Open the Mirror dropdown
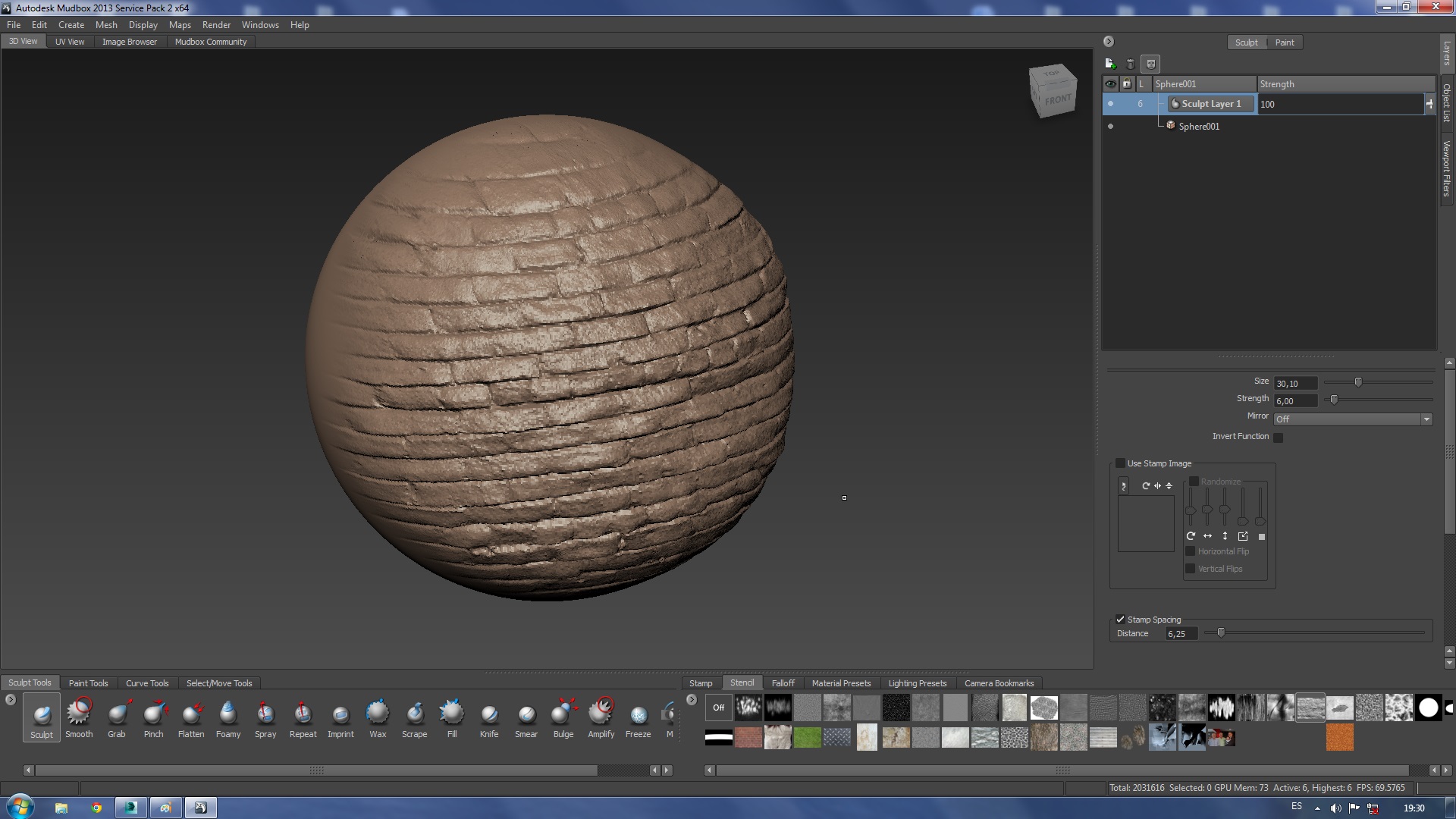This screenshot has height=819, width=1456. click(x=1352, y=419)
